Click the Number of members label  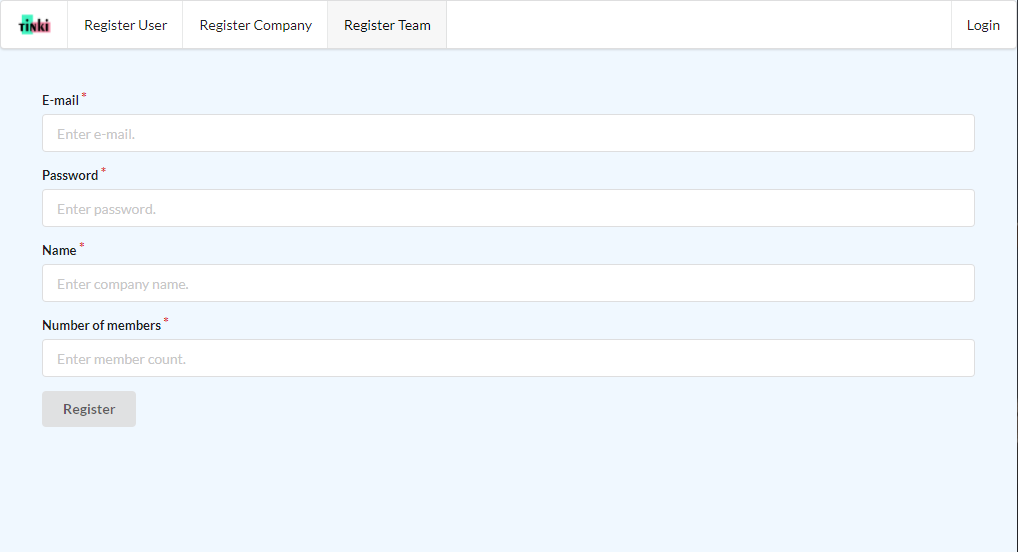coord(101,325)
